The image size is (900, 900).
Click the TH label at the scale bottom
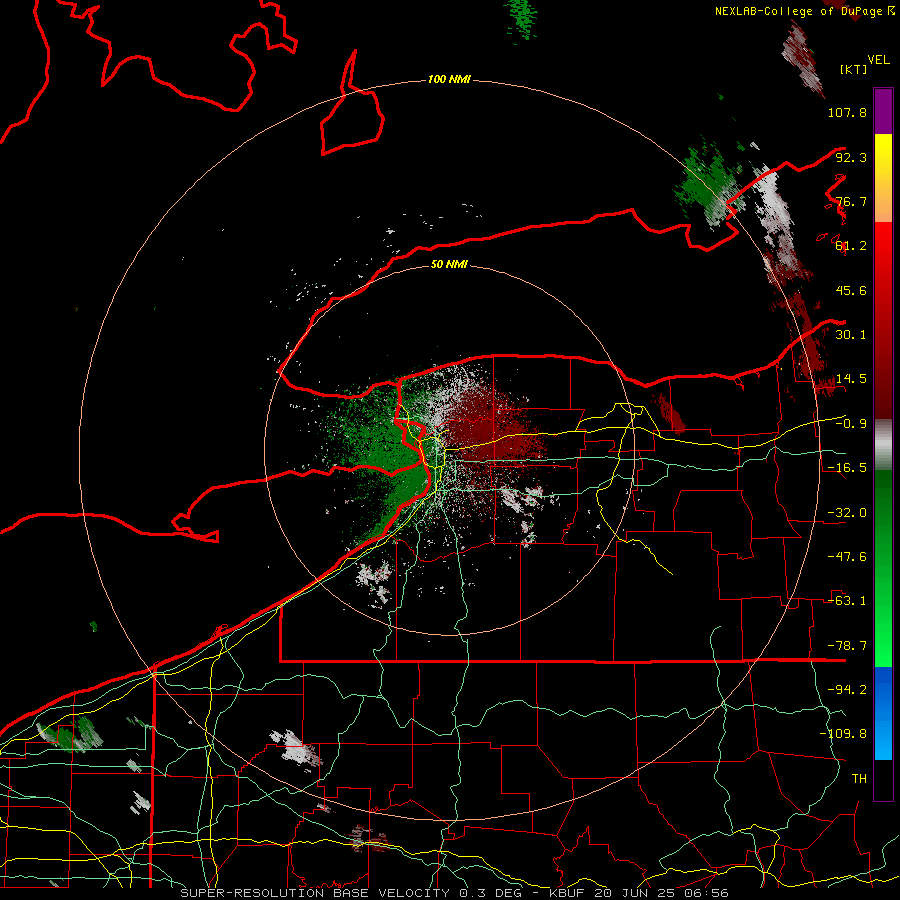(859, 779)
